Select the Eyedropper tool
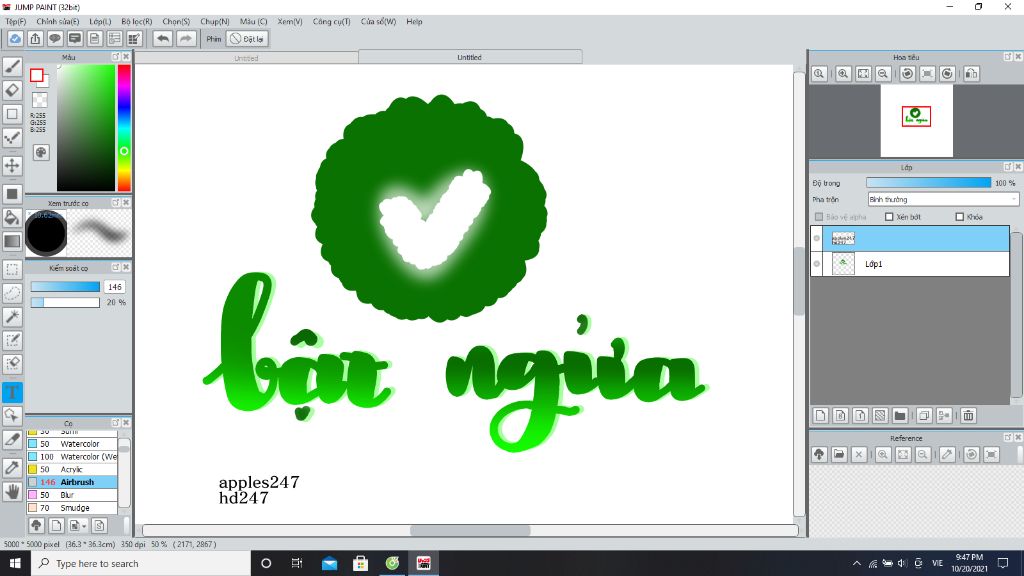The image size is (1024, 576). tap(12, 468)
